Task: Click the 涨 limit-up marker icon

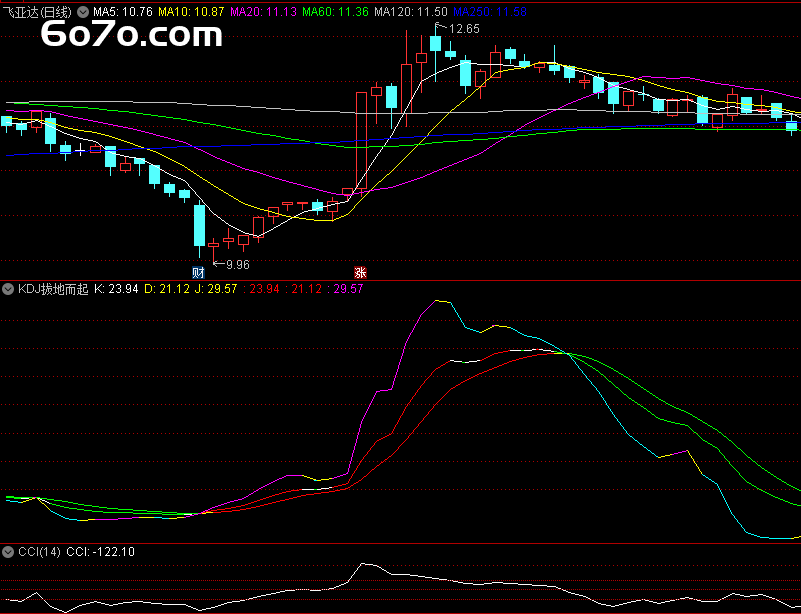Action: [361, 272]
